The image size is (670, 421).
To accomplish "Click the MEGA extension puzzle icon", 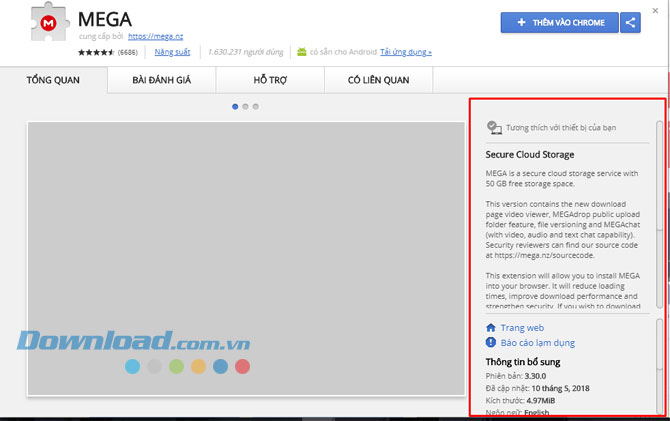I will tap(50, 22).
